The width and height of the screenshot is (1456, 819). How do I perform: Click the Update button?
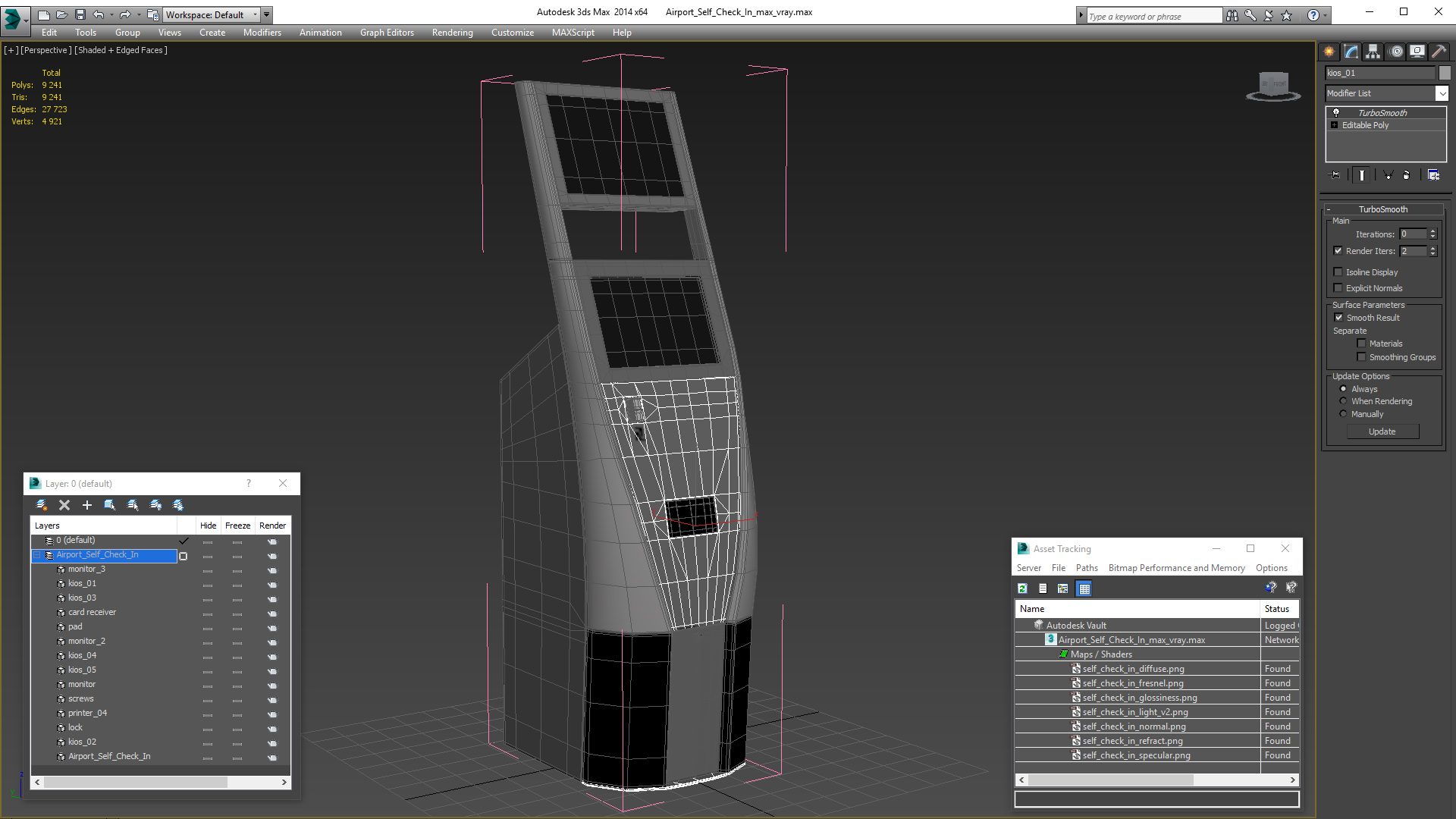point(1382,431)
